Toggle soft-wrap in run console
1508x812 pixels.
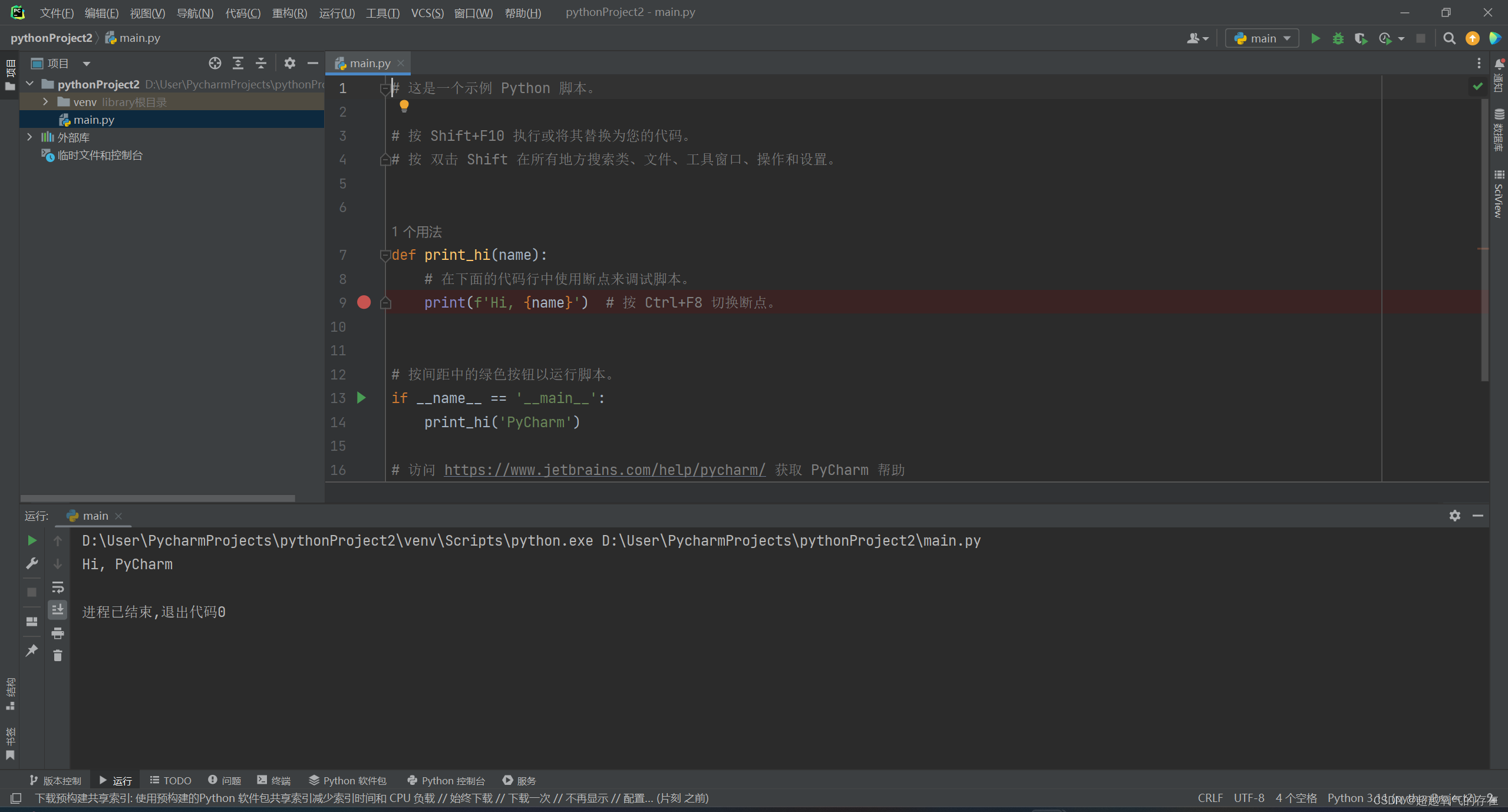(x=57, y=587)
